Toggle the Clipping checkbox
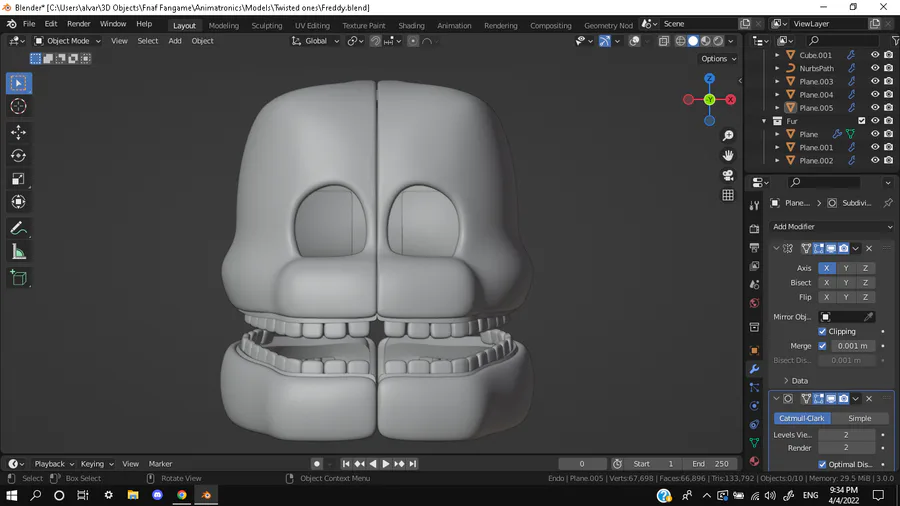 click(822, 331)
